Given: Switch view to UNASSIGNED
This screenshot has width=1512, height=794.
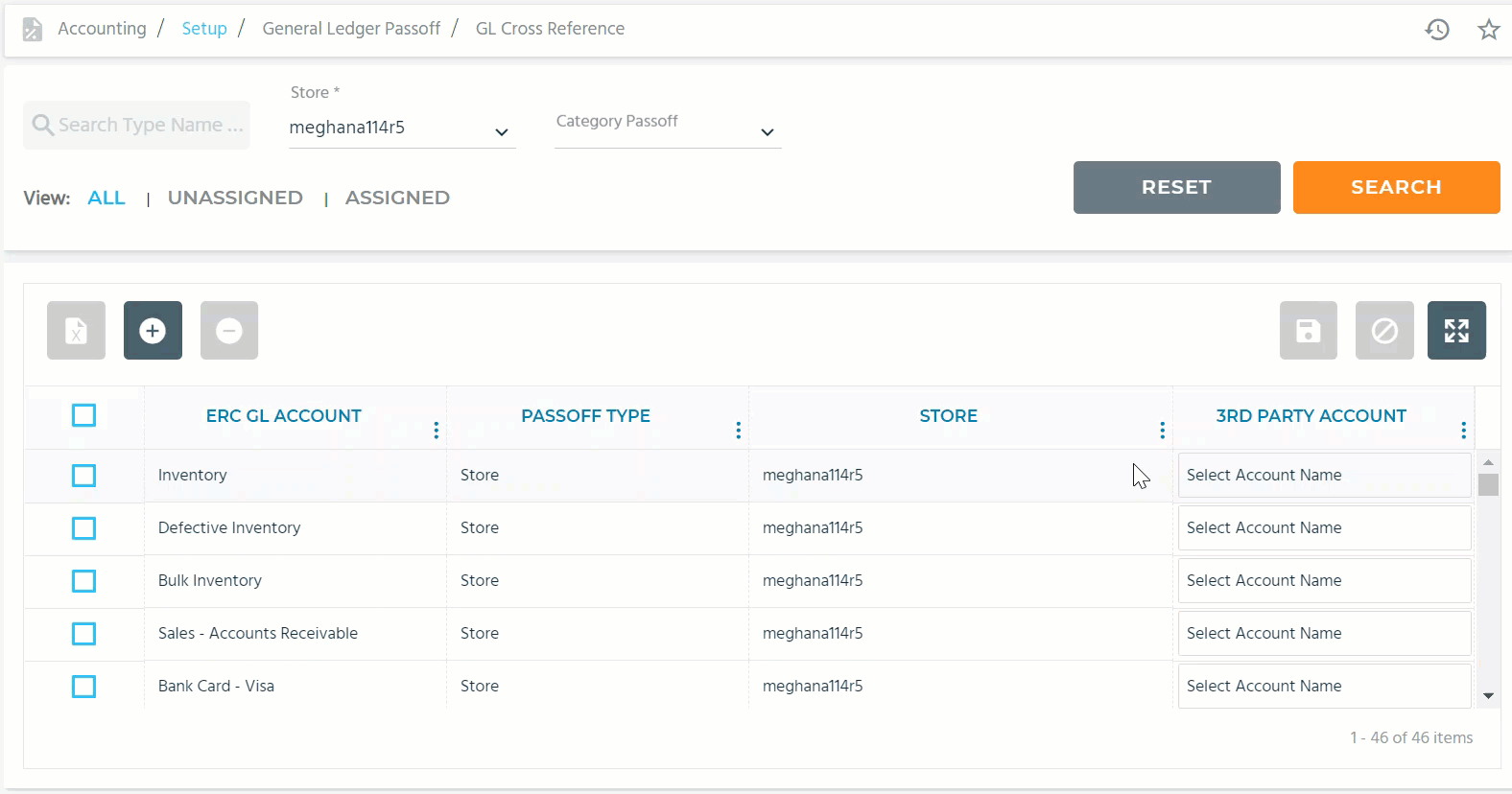Looking at the screenshot, I should pos(235,198).
